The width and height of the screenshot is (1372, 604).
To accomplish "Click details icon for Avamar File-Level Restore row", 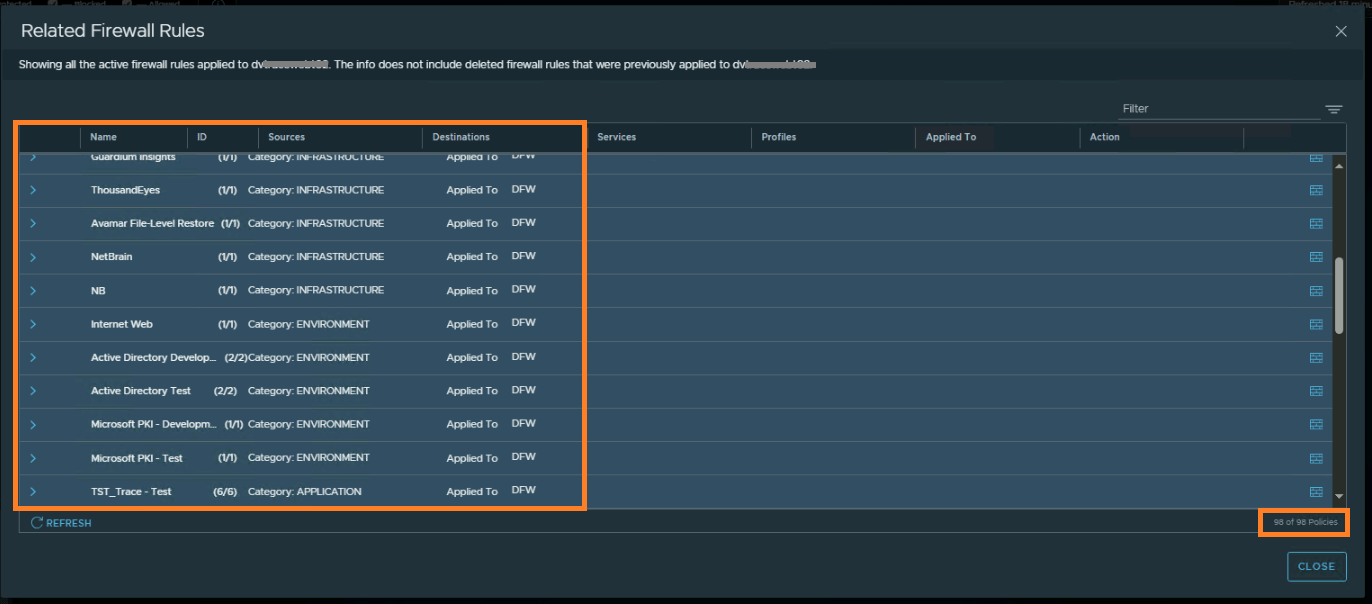I will pos(1316,223).
